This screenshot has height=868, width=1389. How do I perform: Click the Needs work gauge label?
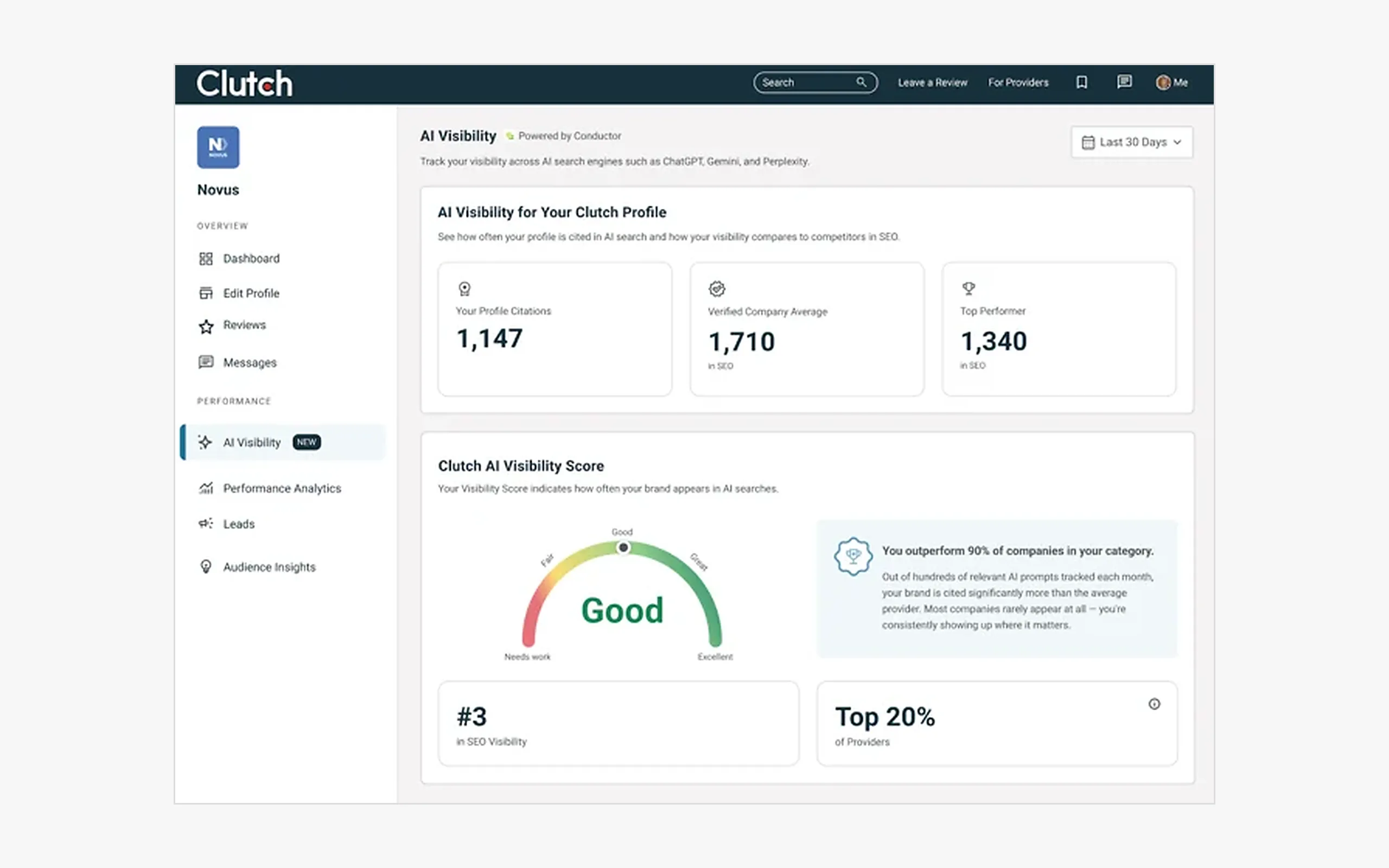[527, 657]
